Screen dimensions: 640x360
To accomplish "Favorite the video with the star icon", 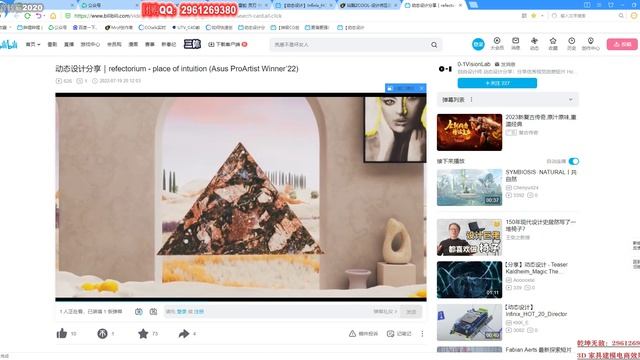I will (x=143, y=333).
